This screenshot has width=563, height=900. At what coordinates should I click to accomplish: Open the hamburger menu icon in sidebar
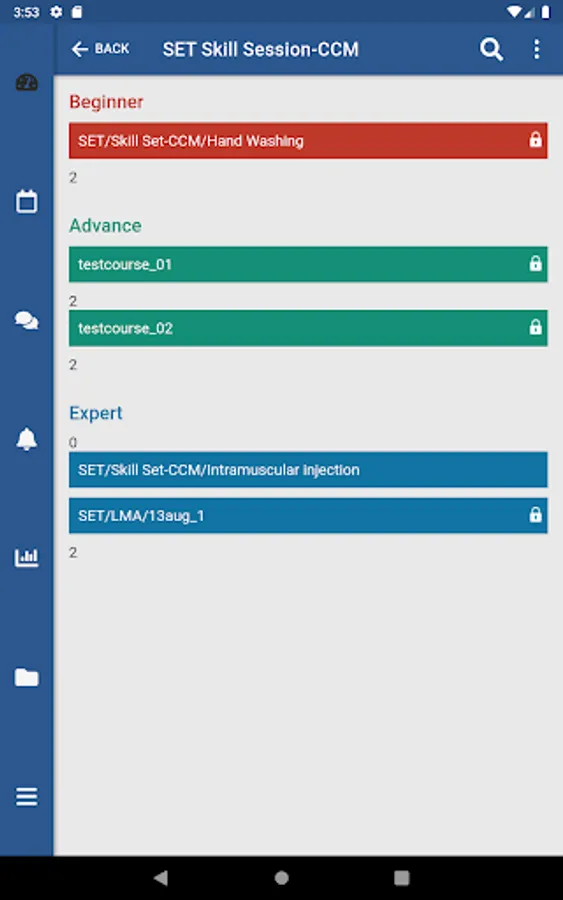[x=26, y=797]
